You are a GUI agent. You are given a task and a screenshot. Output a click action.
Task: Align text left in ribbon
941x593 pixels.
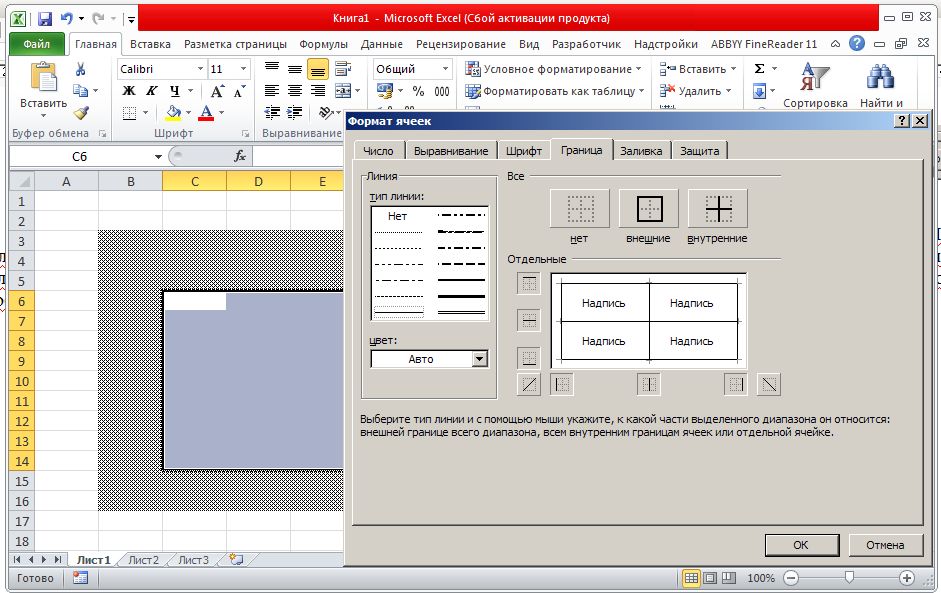point(272,91)
